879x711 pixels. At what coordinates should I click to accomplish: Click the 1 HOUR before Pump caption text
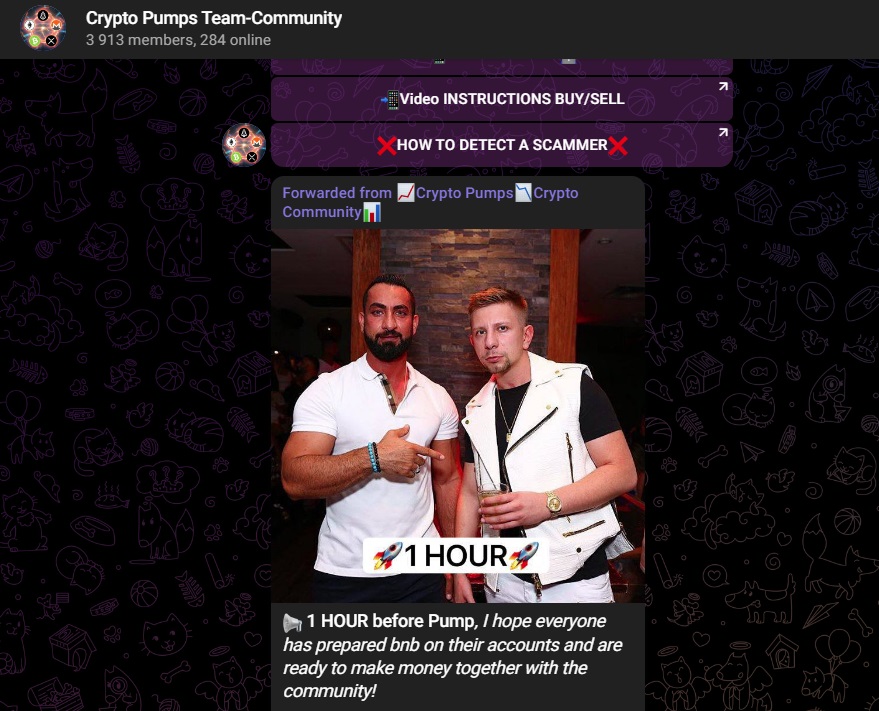tap(452, 655)
